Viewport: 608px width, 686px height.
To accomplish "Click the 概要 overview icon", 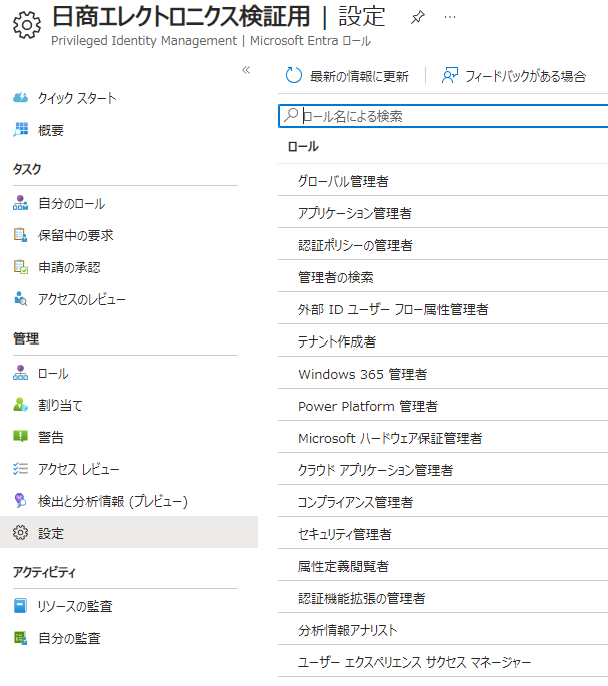I will tap(21, 129).
